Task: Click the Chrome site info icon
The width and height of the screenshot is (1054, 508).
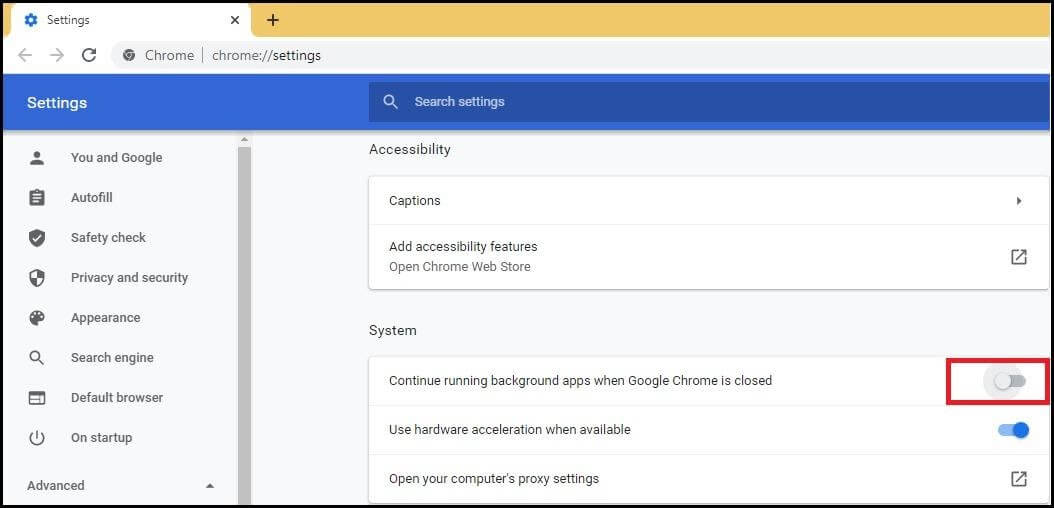Action: 129,56
